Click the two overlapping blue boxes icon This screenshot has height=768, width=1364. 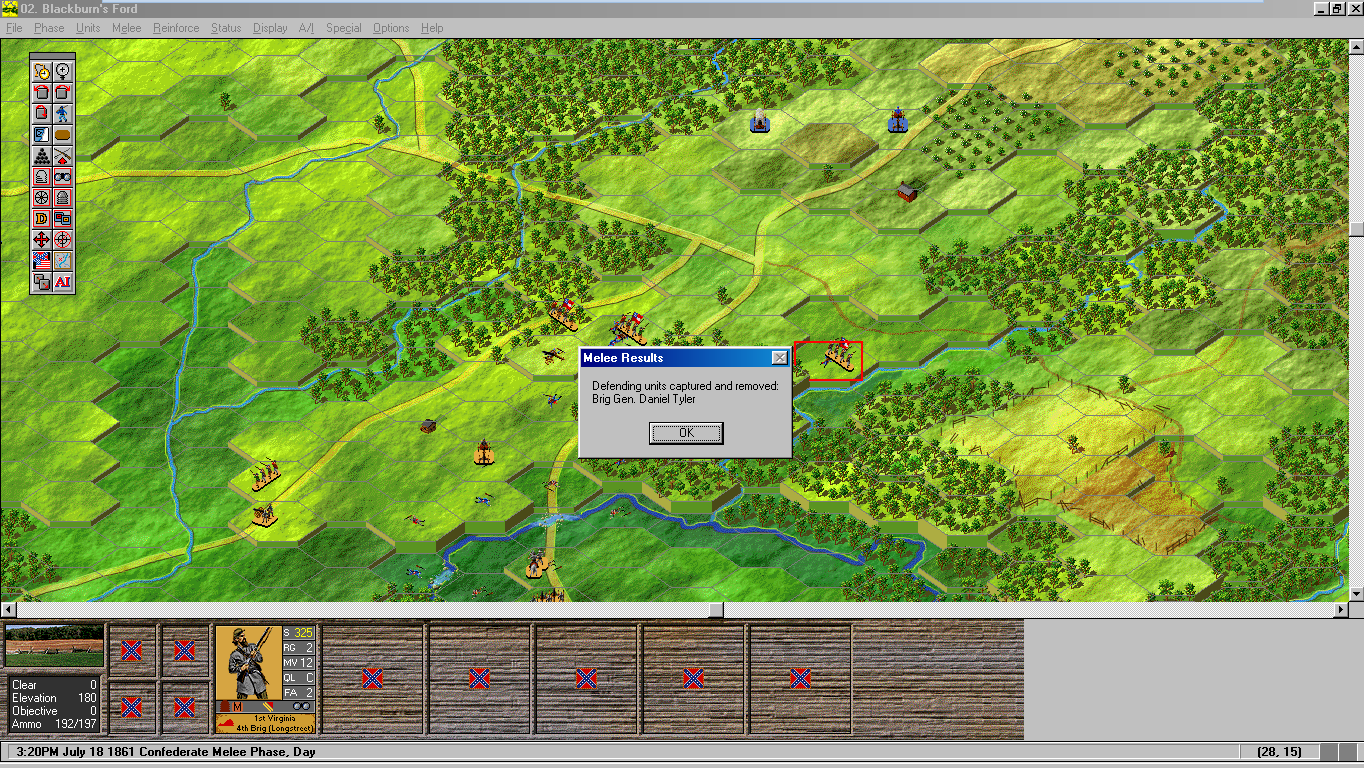tap(62, 218)
